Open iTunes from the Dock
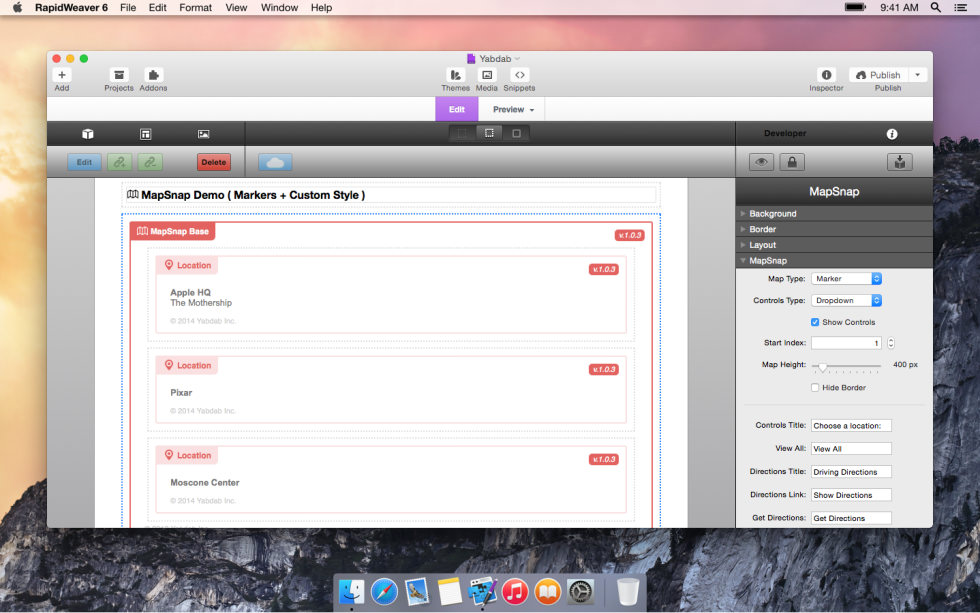Image resolution: width=980 pixels, height=613 pixels. 515,592
